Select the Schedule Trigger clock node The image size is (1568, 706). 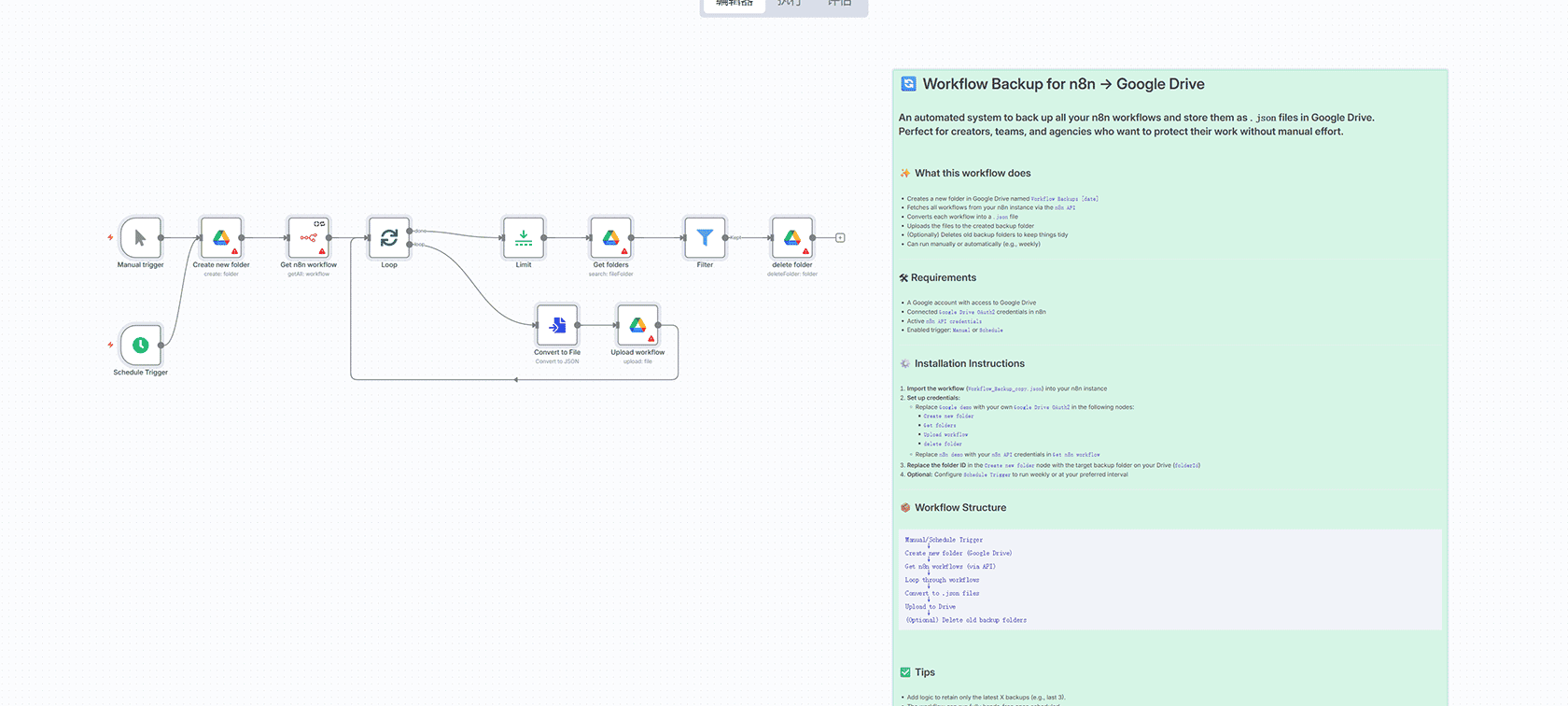140,346
